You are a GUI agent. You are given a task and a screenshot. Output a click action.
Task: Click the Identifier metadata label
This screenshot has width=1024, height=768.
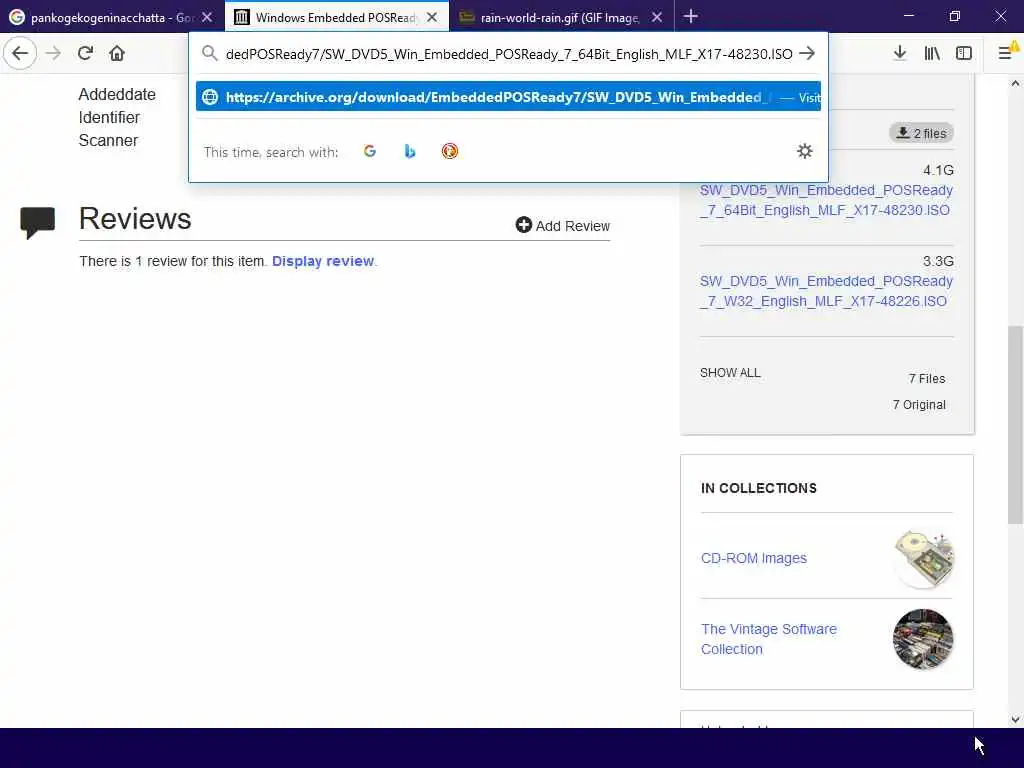point(109,118)
